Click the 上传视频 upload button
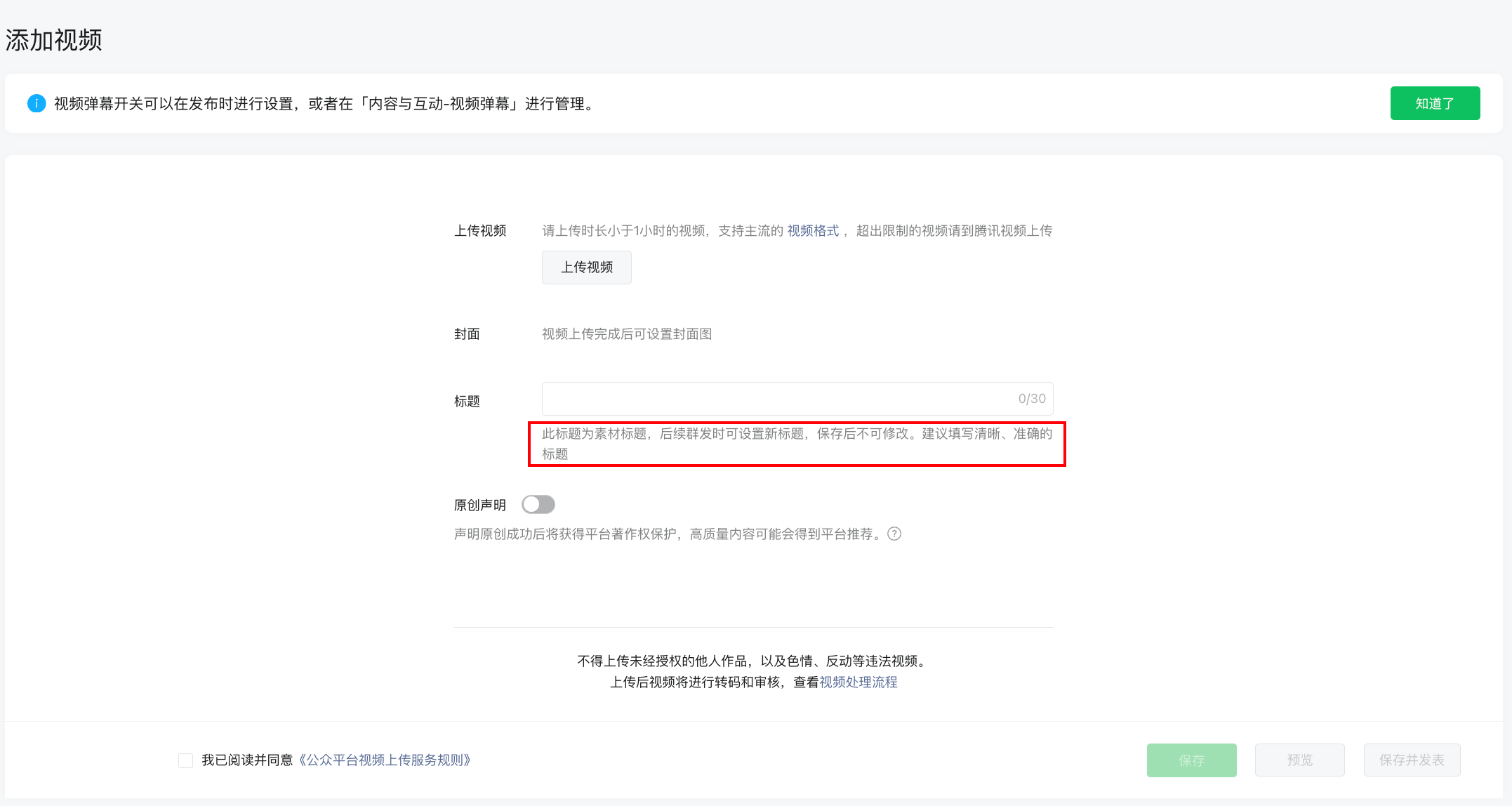 pyautogui.click(x=586, y=267)
